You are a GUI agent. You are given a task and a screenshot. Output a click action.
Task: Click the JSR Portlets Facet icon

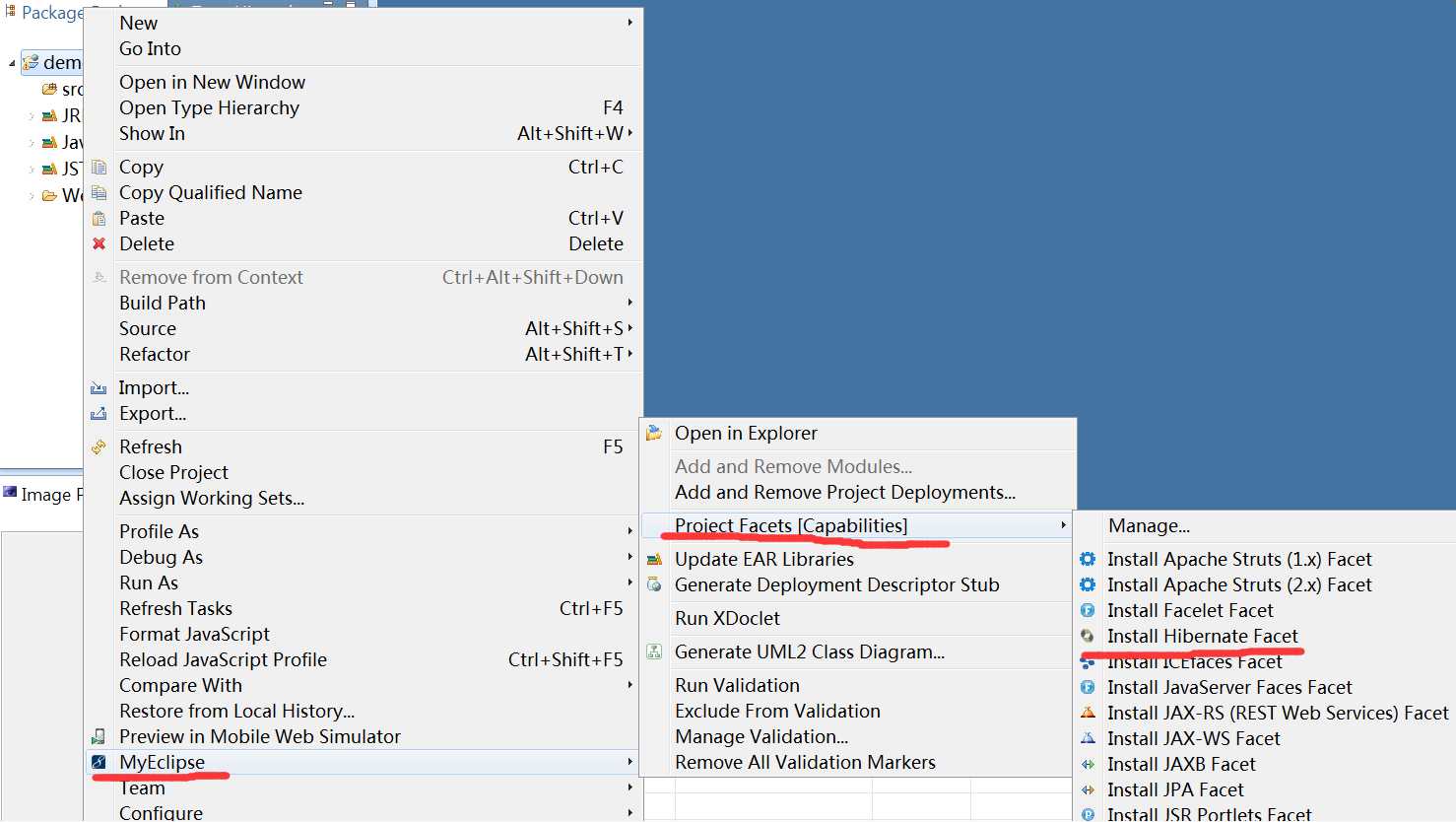[1088, 814]
